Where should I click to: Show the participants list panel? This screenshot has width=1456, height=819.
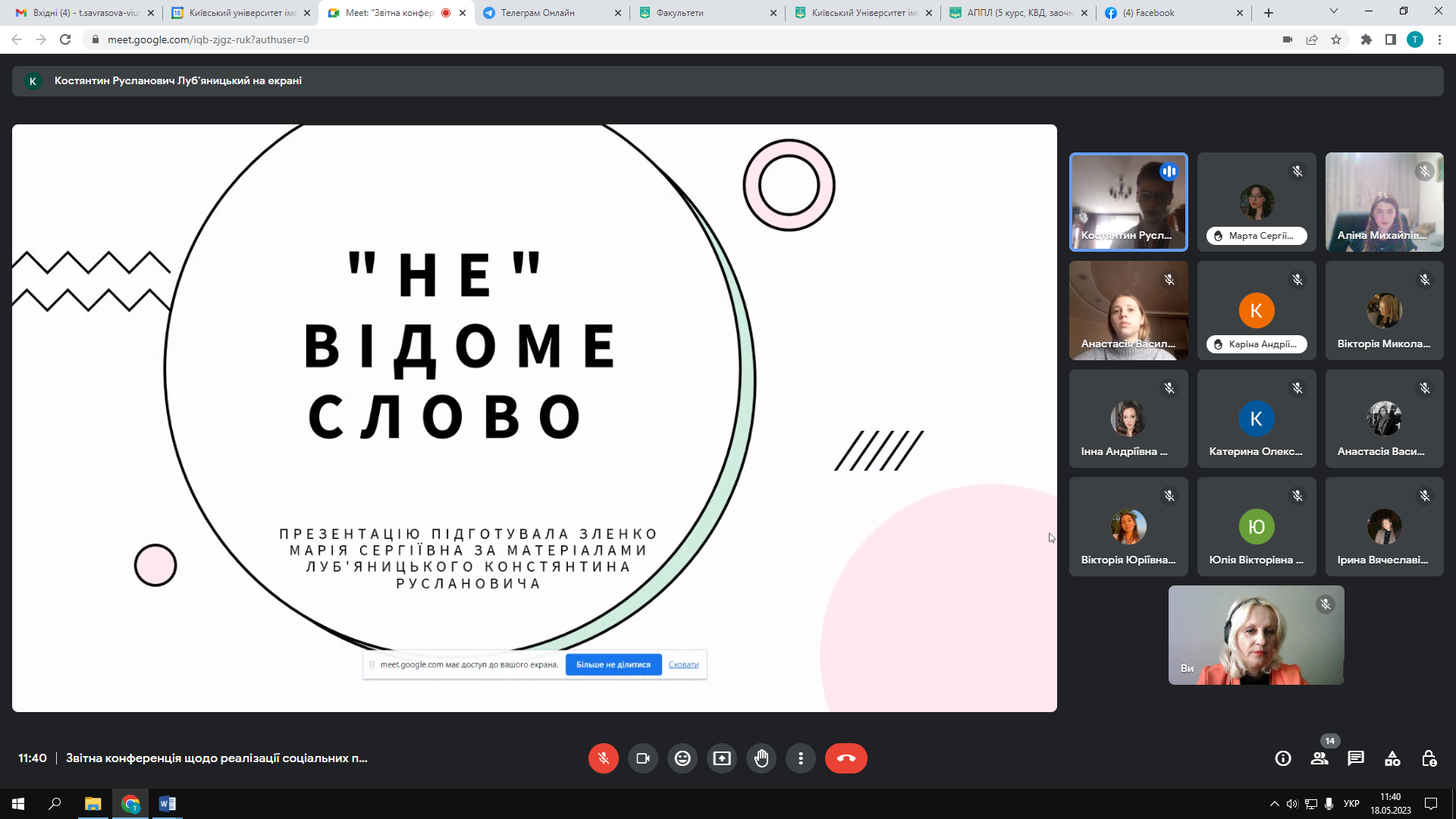click(1319, 758)
